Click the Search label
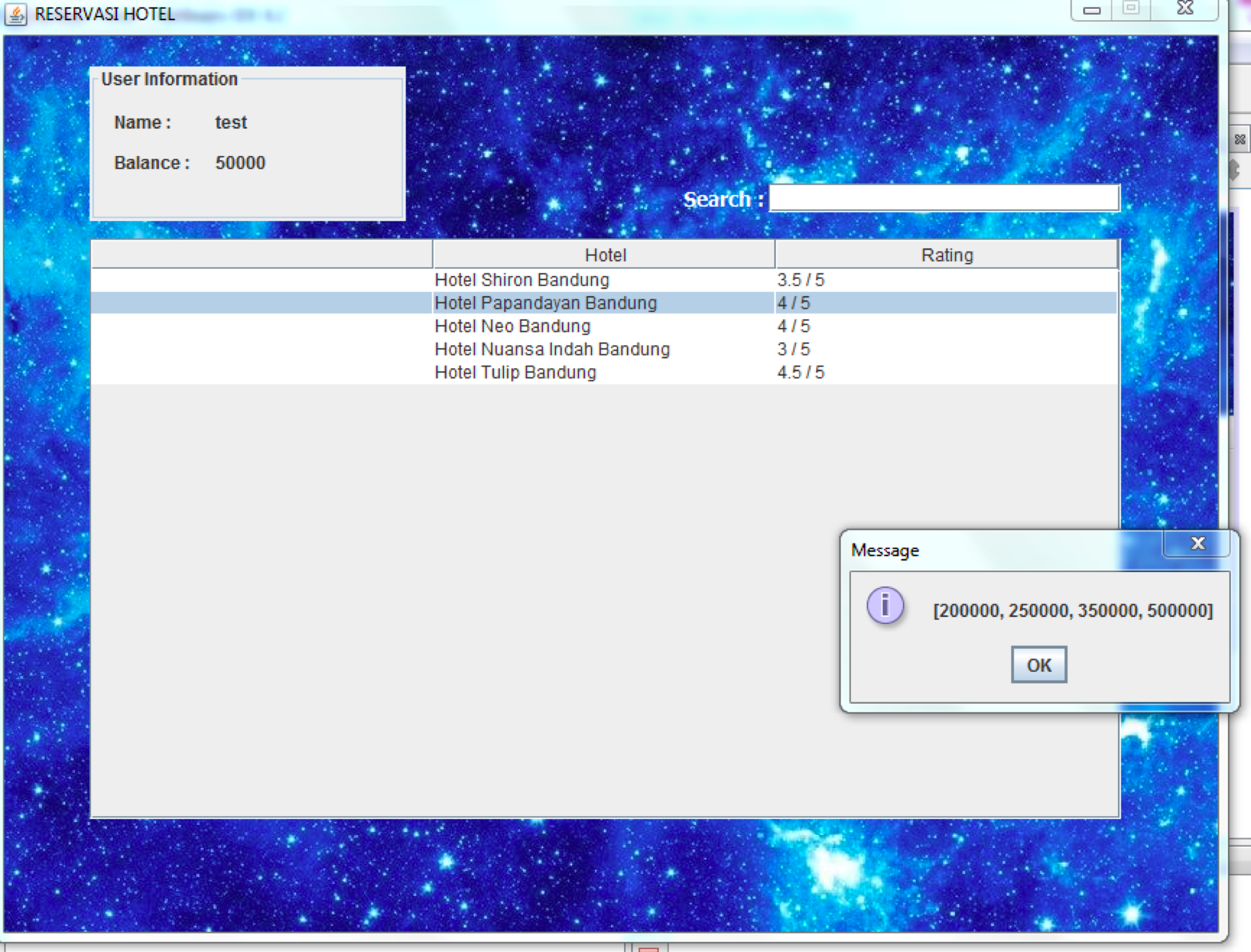Viewport: 1251px width, 952px height. point(723,200)
